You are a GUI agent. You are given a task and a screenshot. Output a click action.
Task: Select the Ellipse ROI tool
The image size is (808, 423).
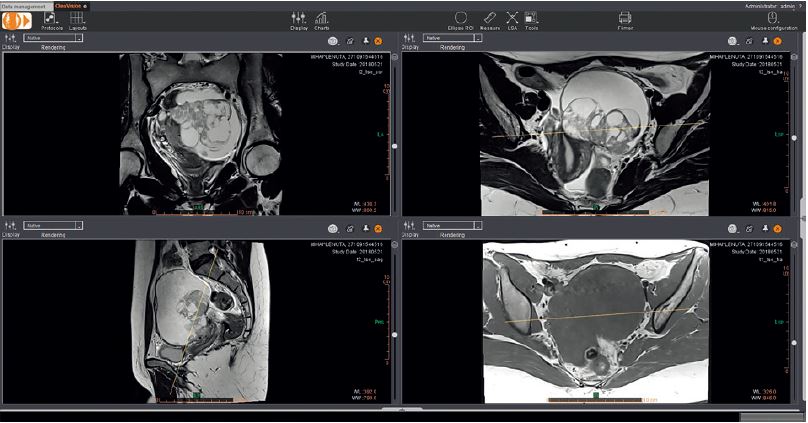(461, 19)
